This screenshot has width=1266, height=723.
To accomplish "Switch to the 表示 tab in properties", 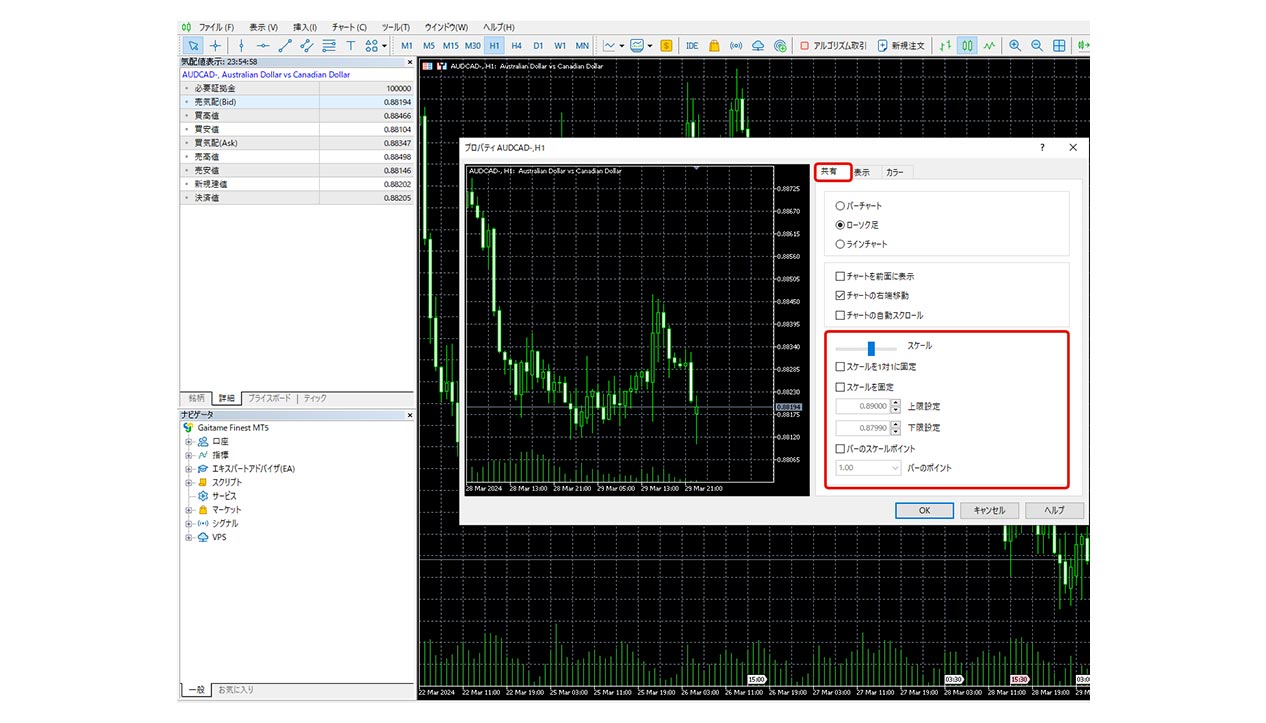I will pos(862,172).
